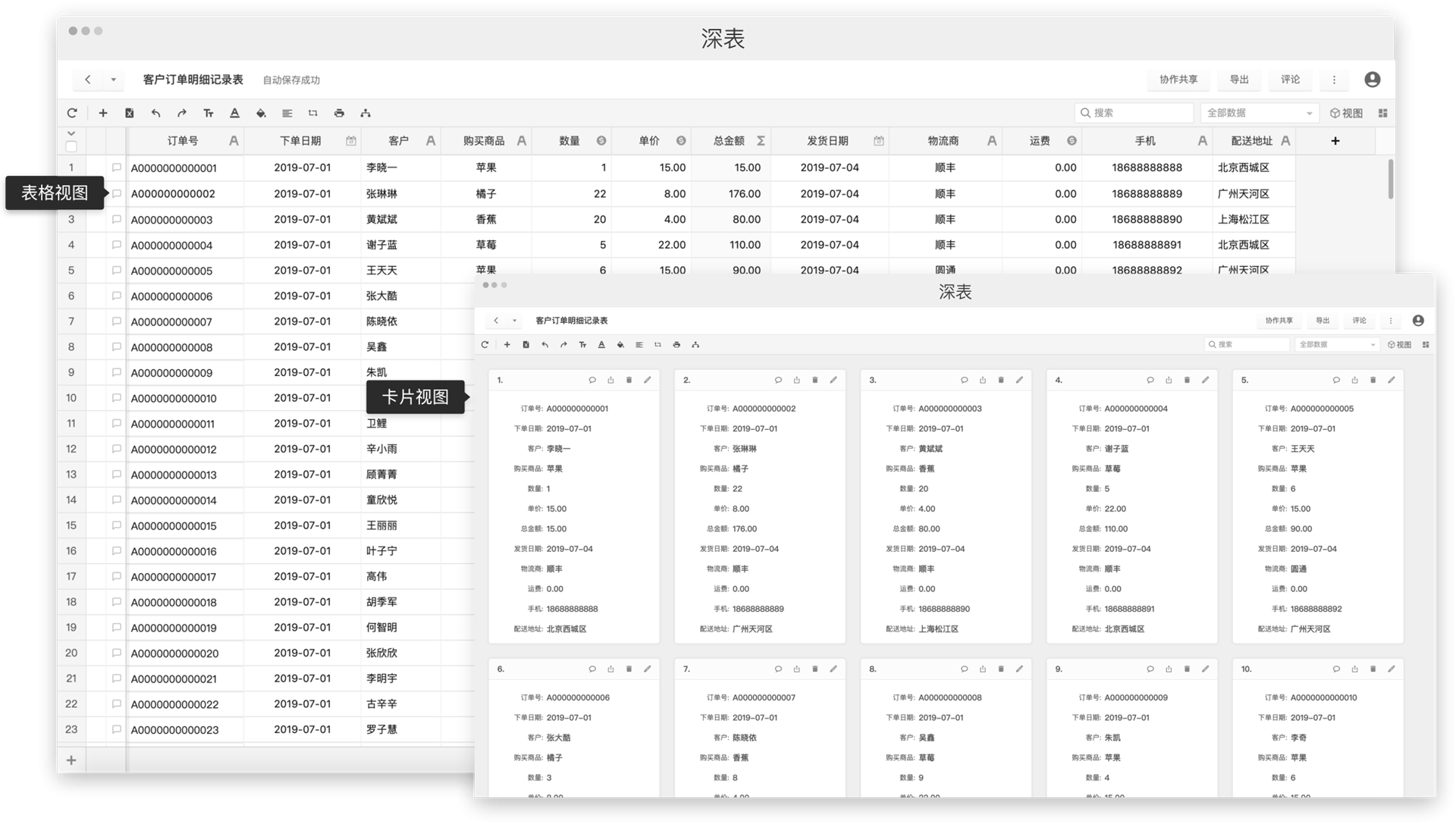This screenshot has width=1456, height=824.
Task: Click the add plus icon in card view toolbar
Action: pos(507,345)
